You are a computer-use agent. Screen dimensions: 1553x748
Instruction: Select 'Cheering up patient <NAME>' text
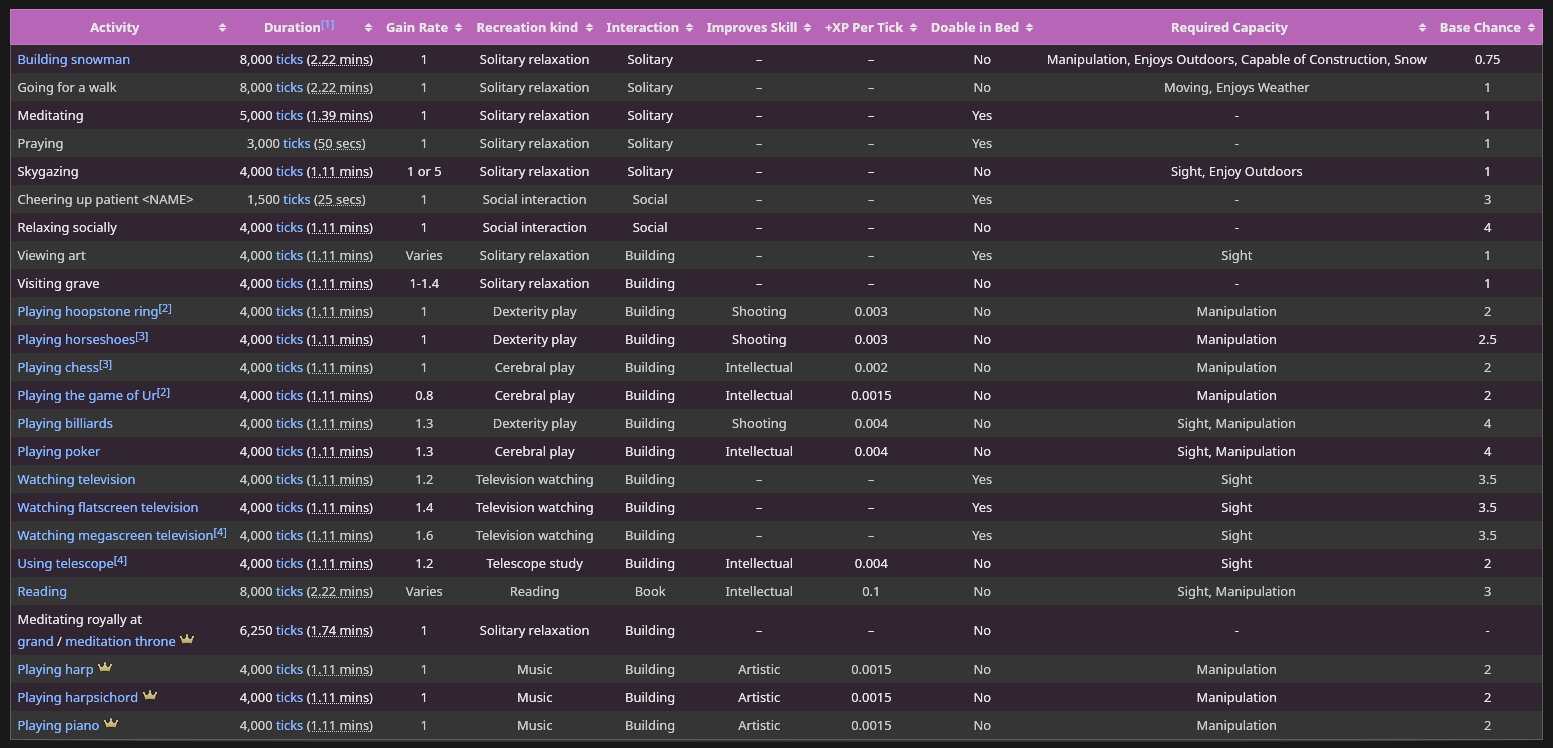105,200
